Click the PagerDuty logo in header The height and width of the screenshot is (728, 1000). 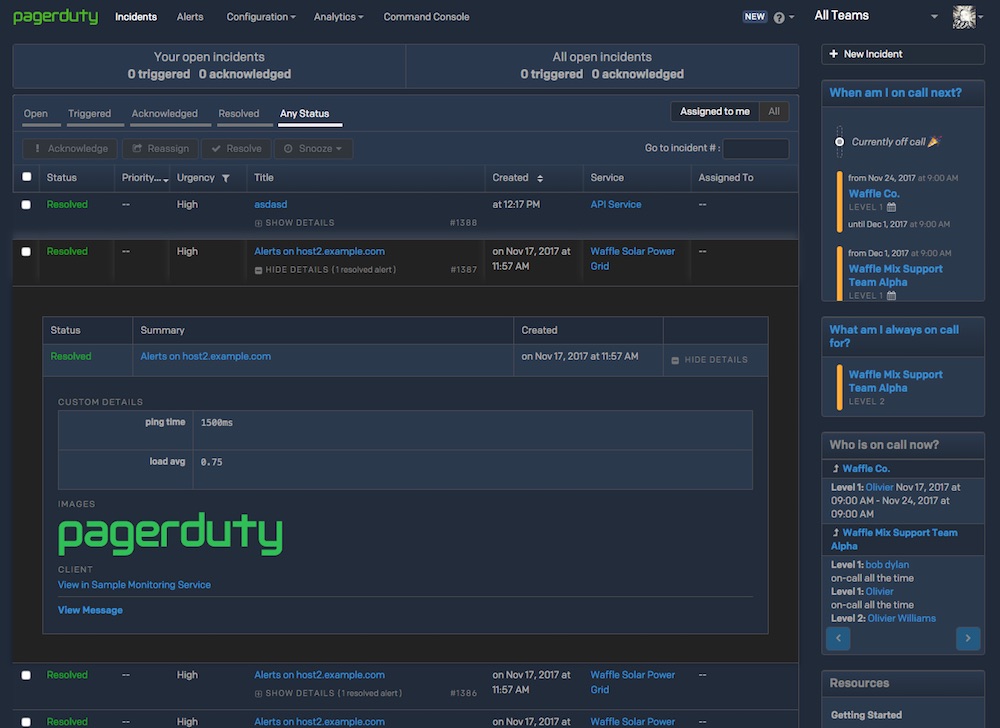pos(55,17)
